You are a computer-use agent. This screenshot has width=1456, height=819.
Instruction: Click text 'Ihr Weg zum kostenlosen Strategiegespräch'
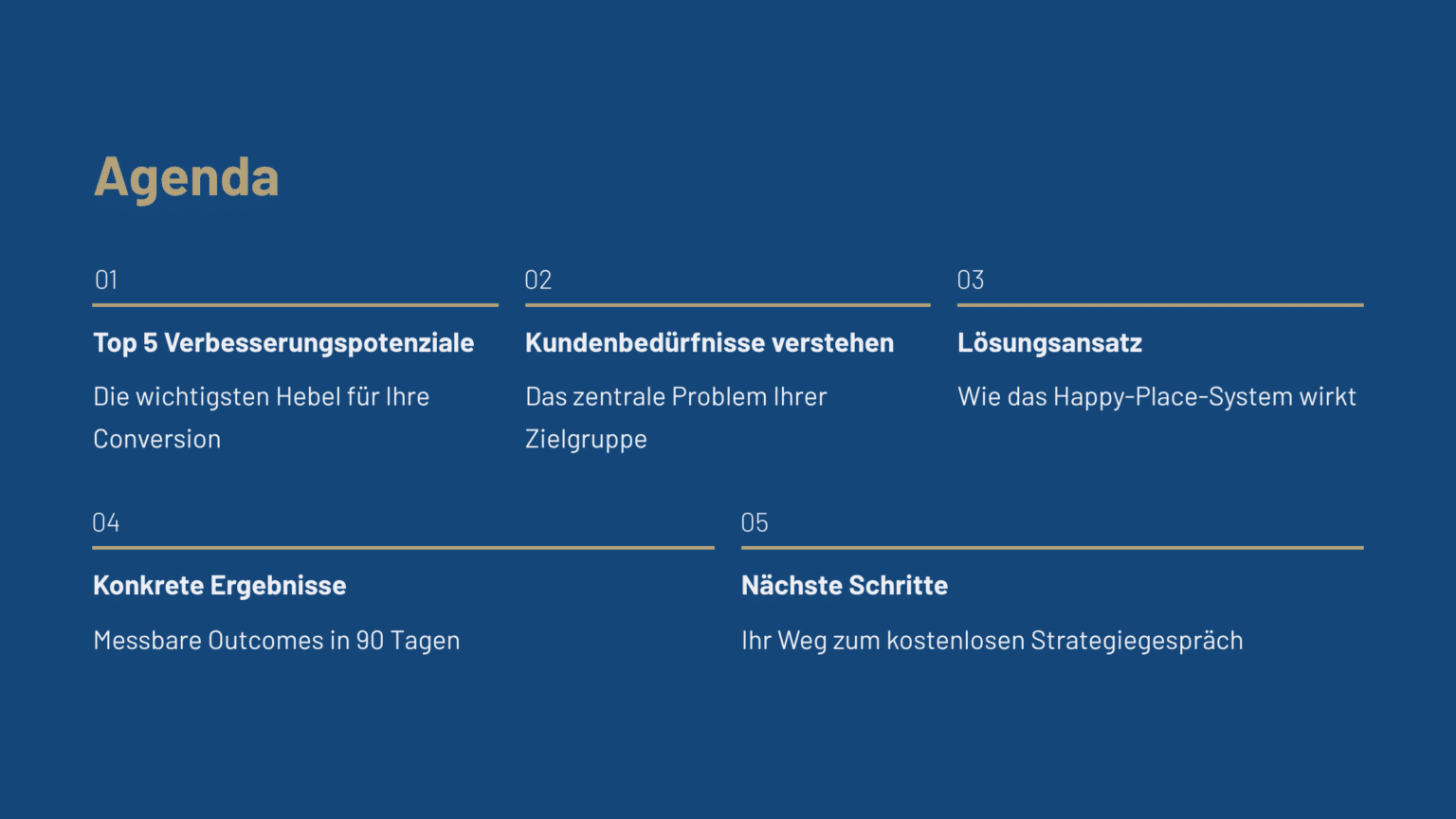[992, 641]
